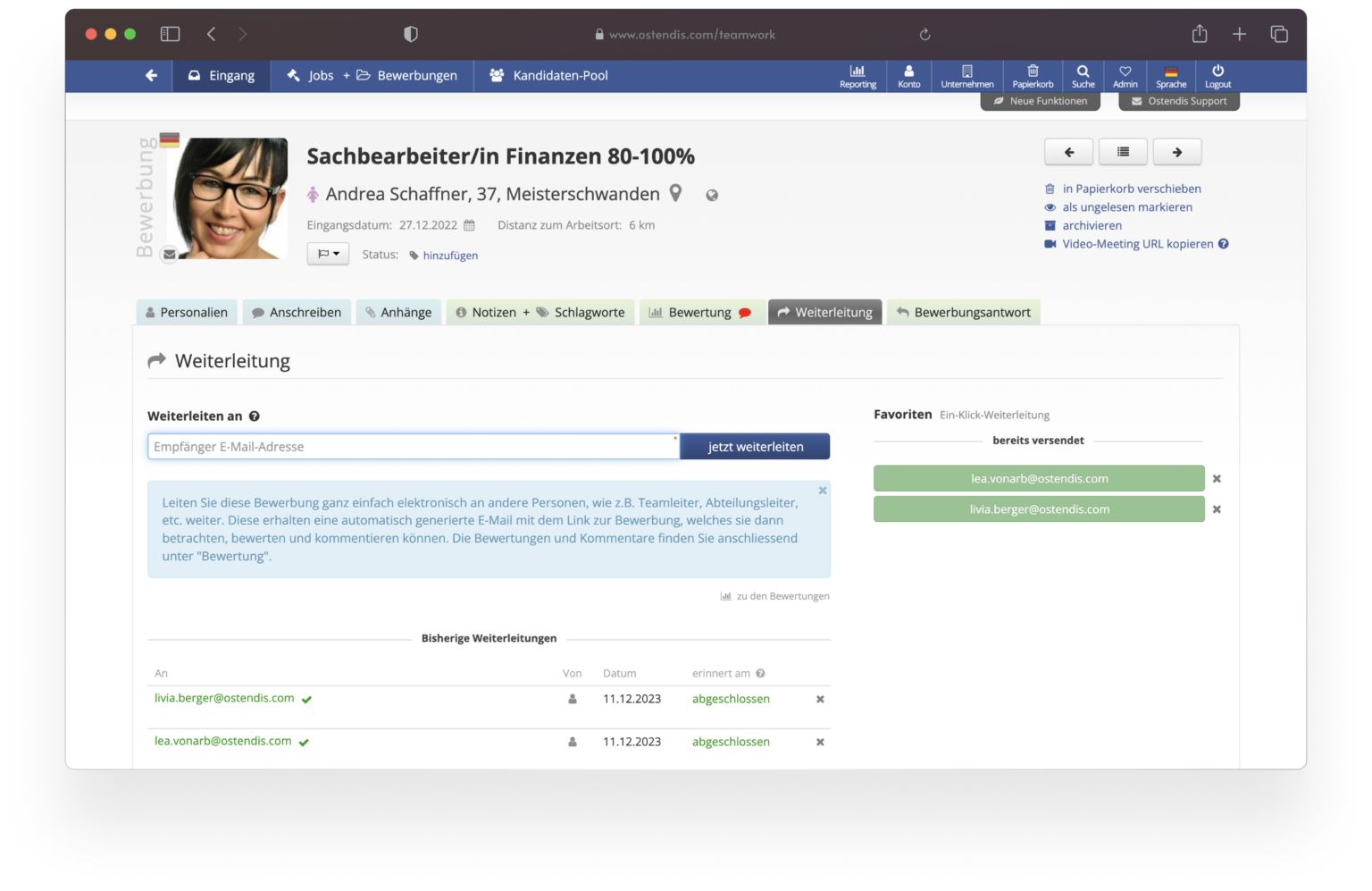This screenshot has height=891, width=1372.
Task: Go back with the blue navbar arrow
Action: tap(151, 75)
